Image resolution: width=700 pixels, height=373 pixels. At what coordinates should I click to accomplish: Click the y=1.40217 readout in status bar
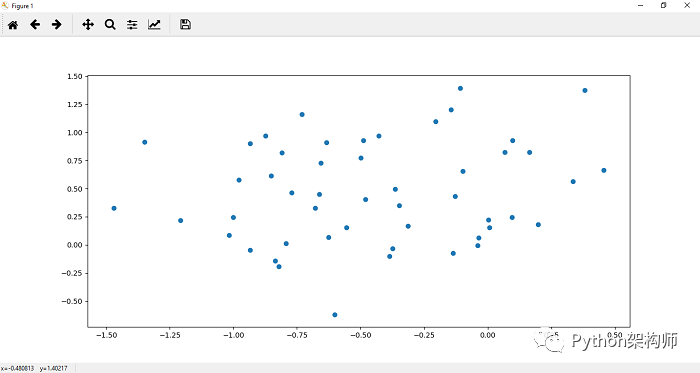53,369
